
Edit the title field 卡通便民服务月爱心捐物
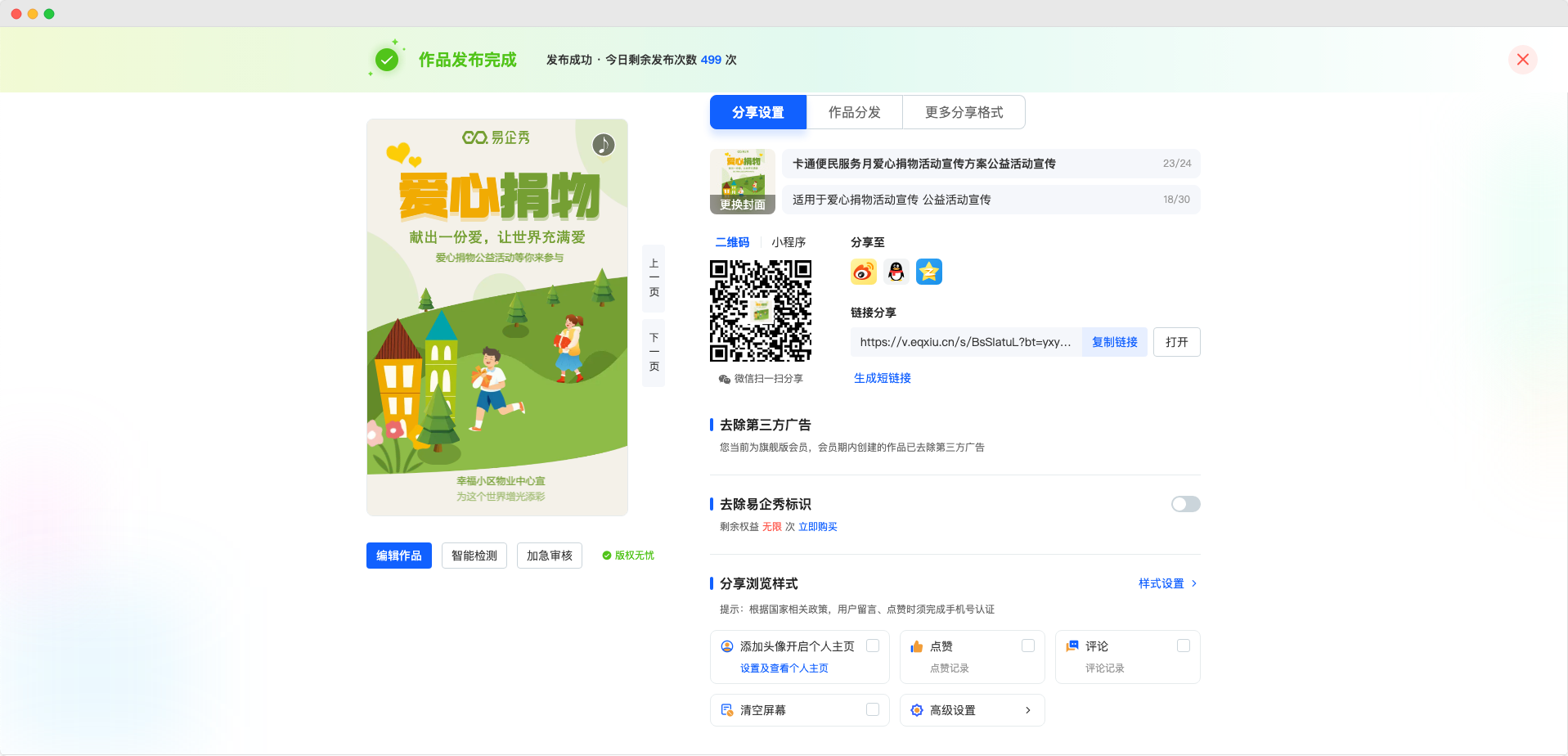[x=991, y=164]
